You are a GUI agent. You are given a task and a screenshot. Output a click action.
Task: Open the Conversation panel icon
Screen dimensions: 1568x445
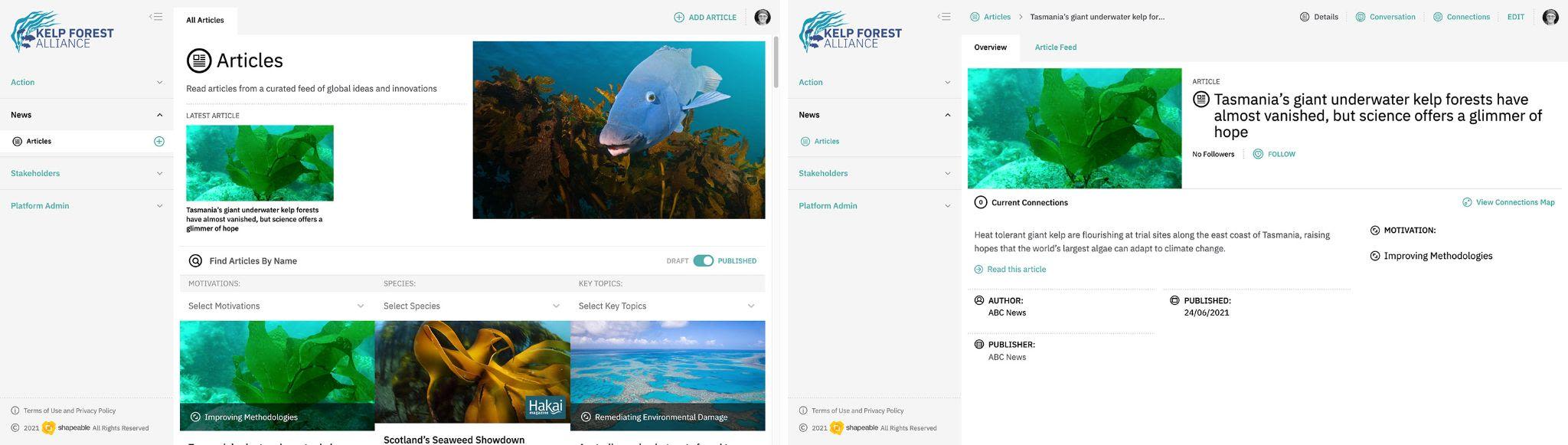click(1361, 17)
